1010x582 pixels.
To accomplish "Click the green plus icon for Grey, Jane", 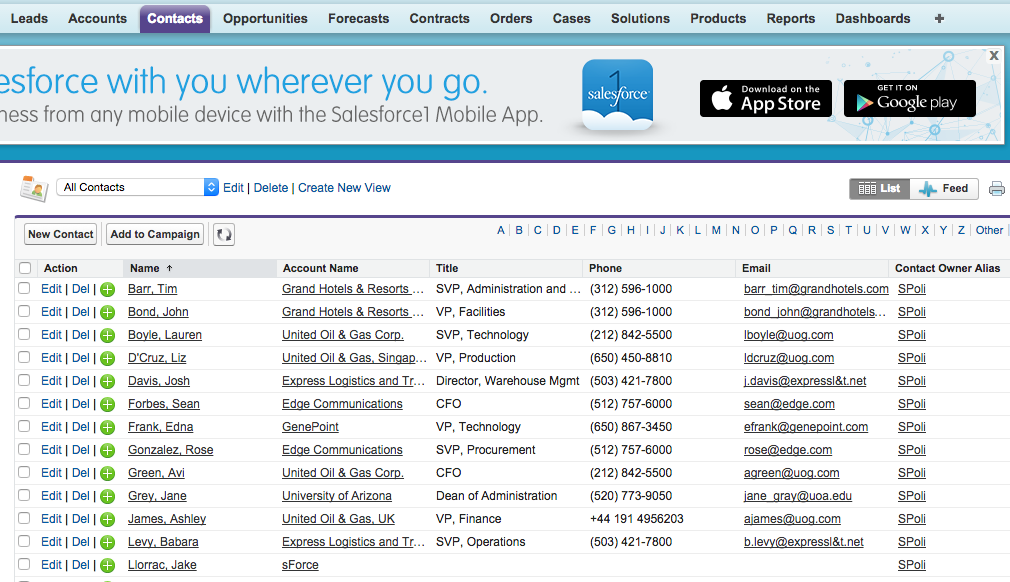I will (108, 496).
